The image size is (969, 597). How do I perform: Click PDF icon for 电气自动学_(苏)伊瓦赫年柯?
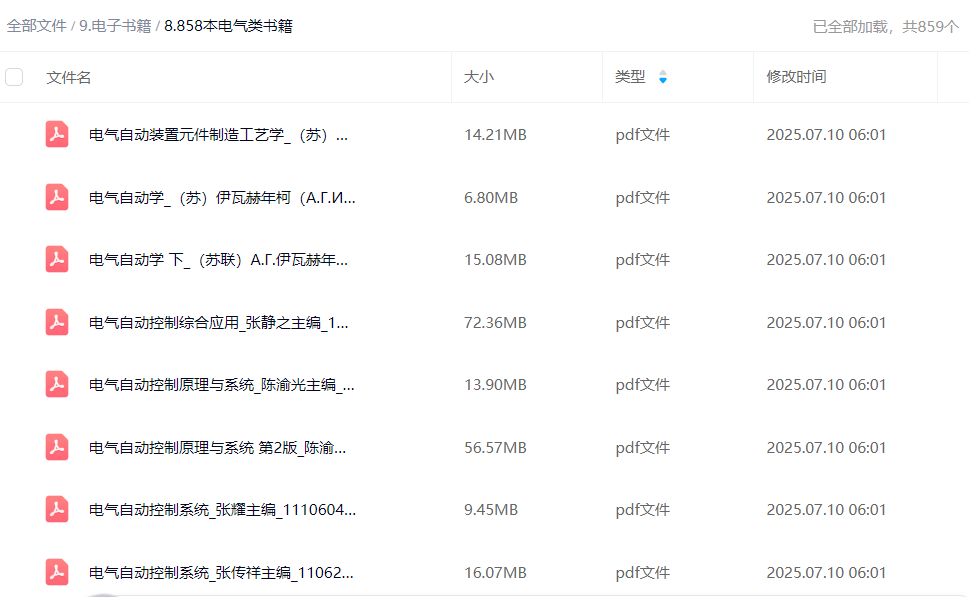57,198
